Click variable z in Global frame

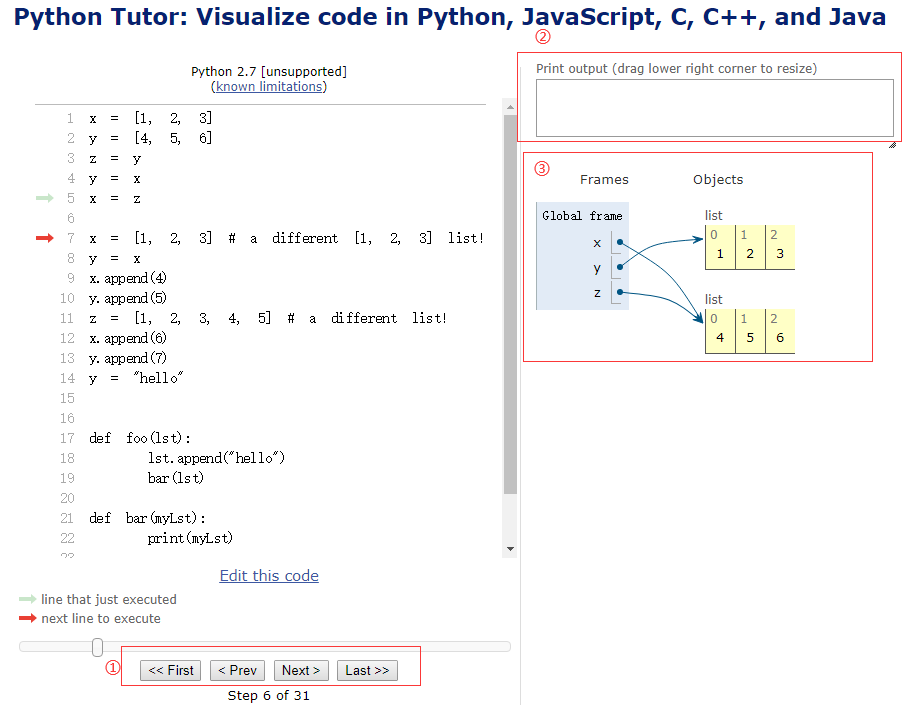click(597, 293)
